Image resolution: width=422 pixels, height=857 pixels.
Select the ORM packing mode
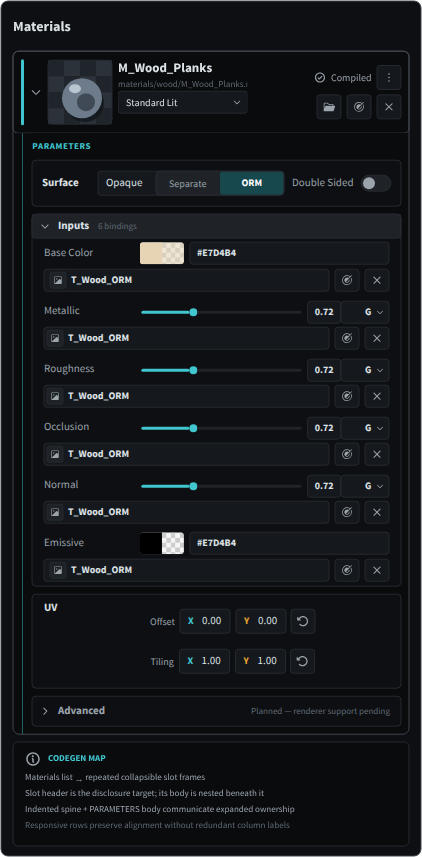[x=251, y=183]
